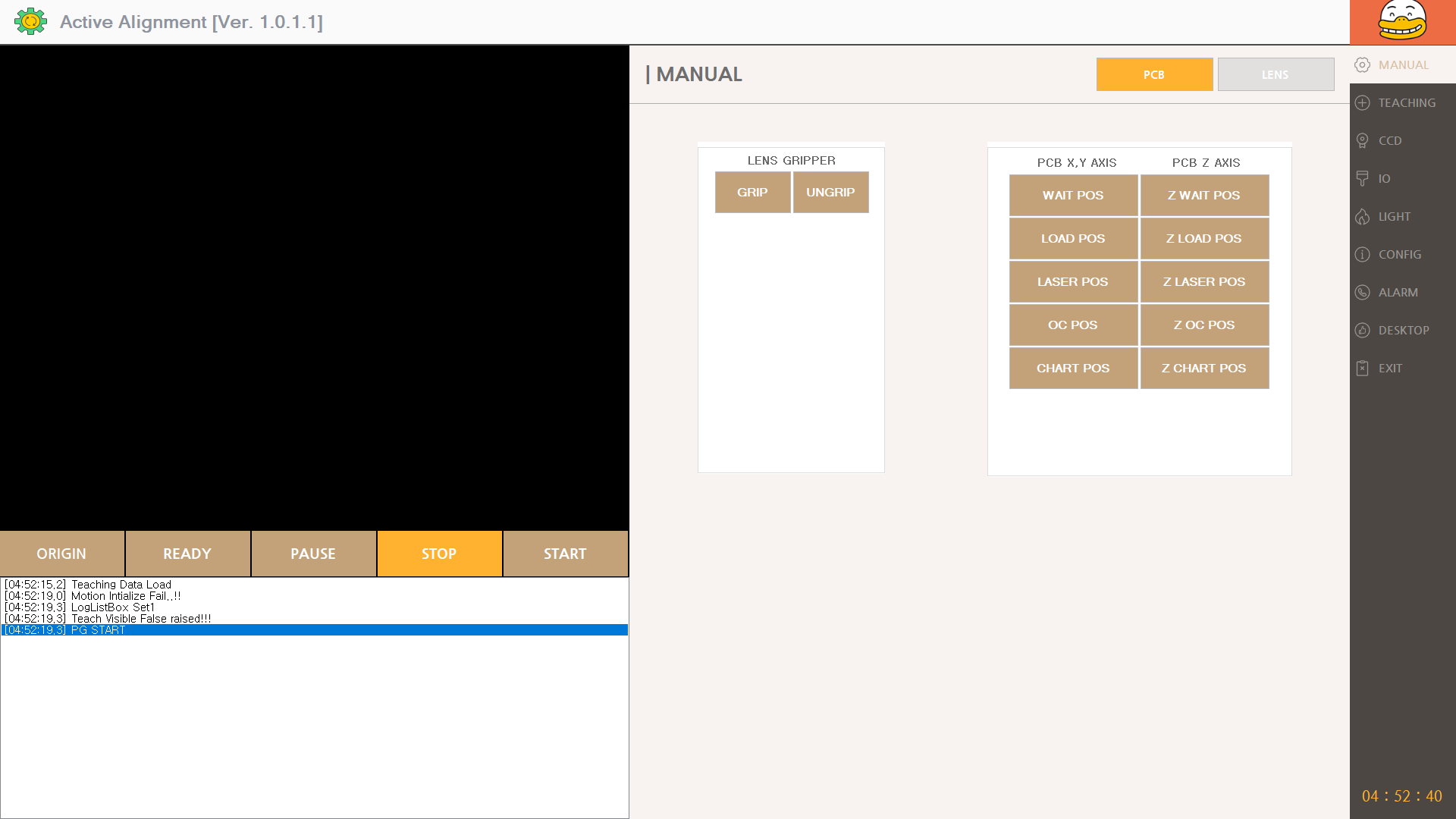The width and height of the screenshot is (1456, 819).
Task: Click the gear logo icon next to Active Alignment
Action: point(31,21)
